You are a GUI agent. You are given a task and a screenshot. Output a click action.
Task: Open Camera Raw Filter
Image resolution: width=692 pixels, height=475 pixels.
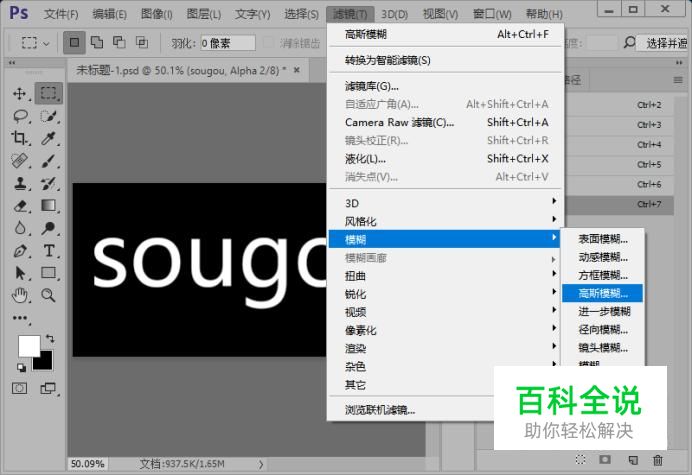(446, 122)
